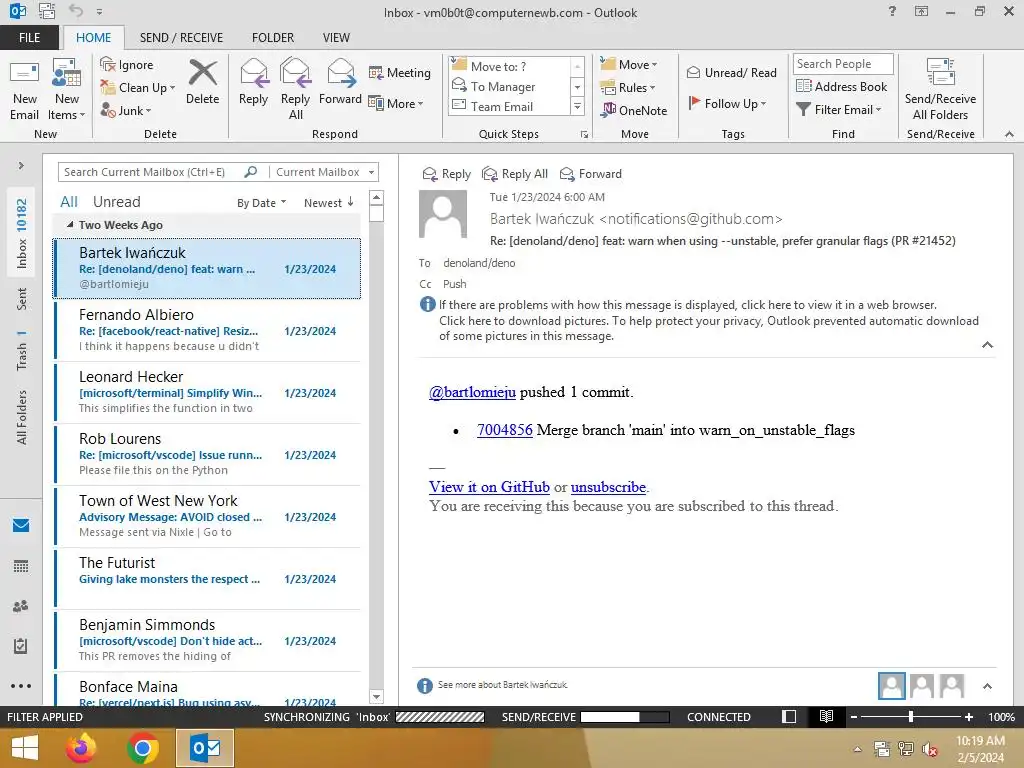Adjust the zoom slider

pyautogui.click(x=910, y=716)
